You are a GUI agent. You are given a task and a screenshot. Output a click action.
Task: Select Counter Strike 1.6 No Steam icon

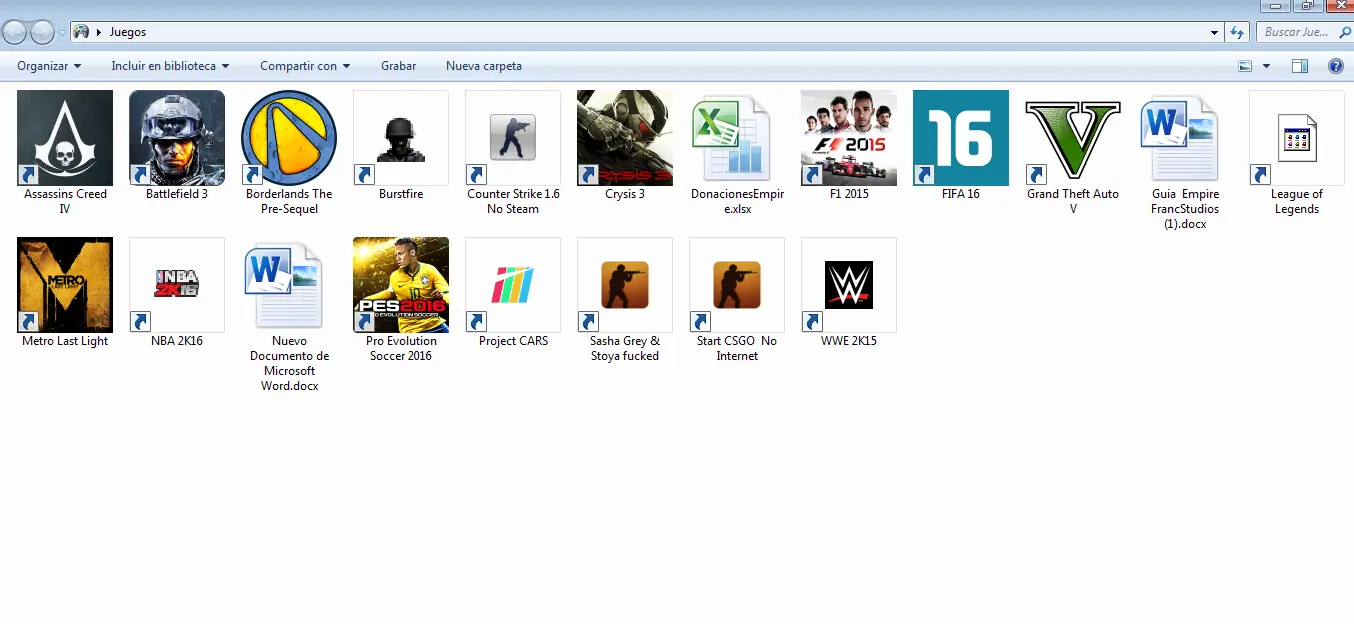(x=513, y=138)
